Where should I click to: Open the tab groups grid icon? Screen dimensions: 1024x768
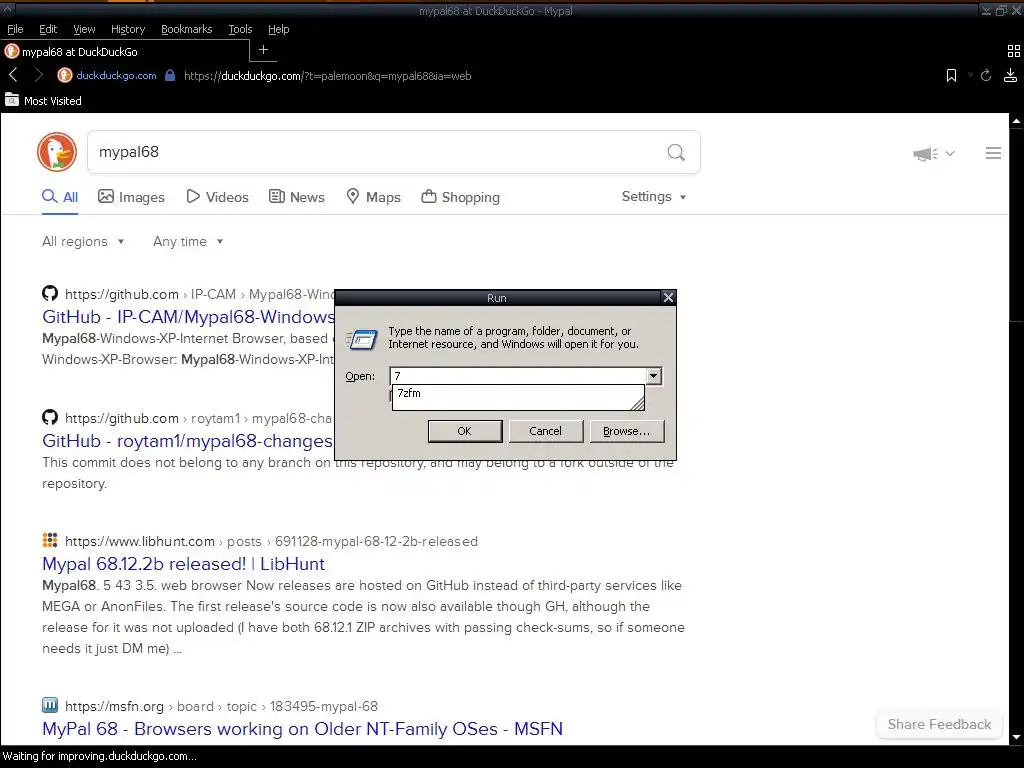(1014, 51)
